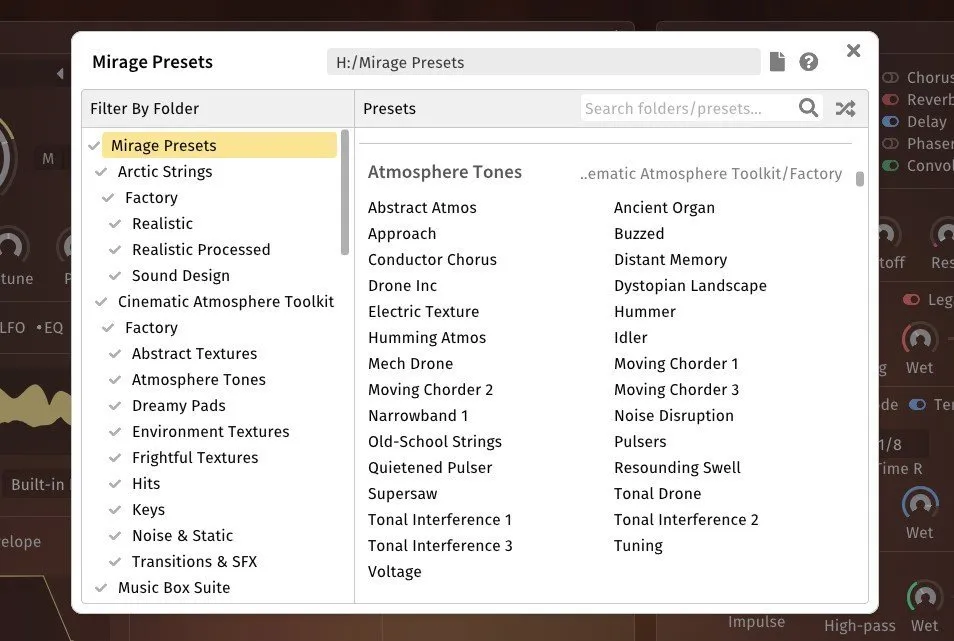Click the M macro button on the left edge
The image size is (954, 641).
pyautogui.click(x=48, y=158)
